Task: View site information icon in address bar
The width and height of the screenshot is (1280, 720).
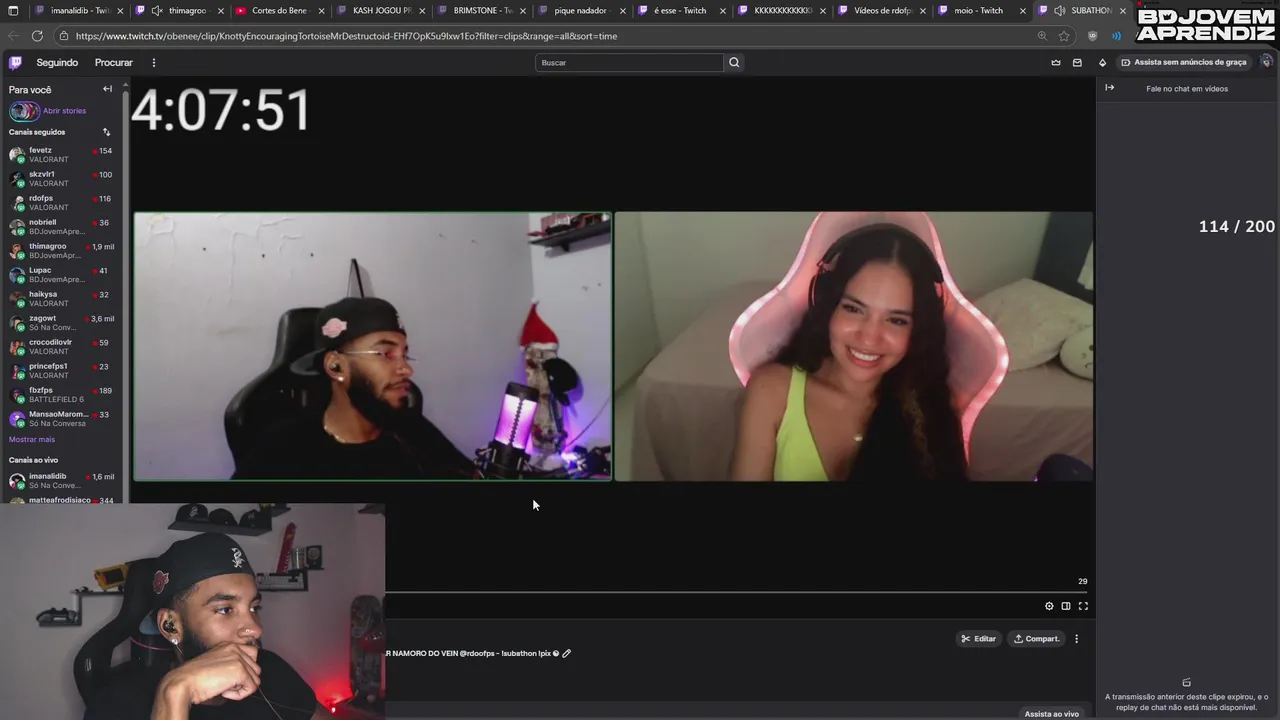Action: [64, 36]
